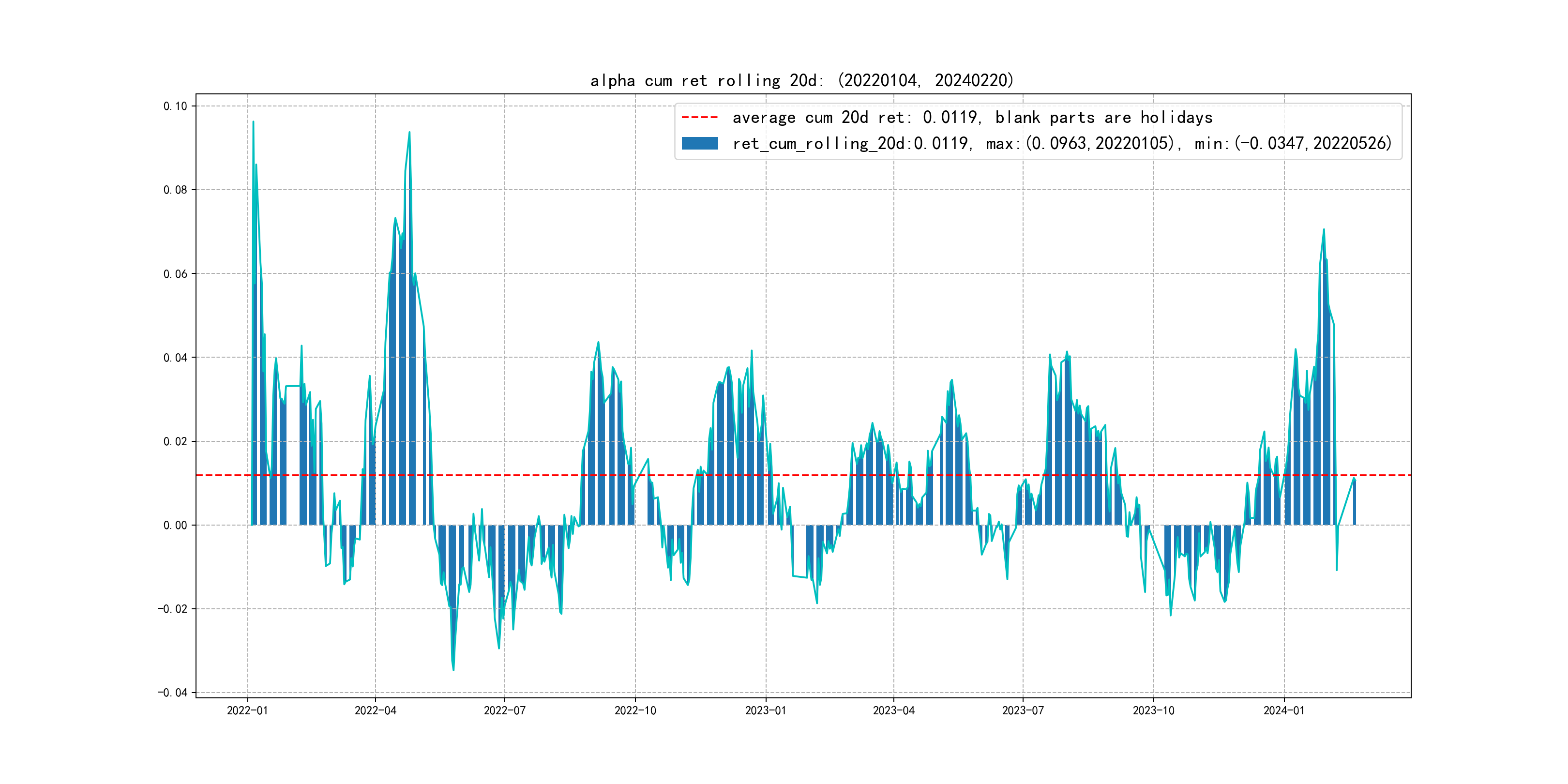
Task: Click the 2023-04 x-axis tick label
Action: coord(893,710)
